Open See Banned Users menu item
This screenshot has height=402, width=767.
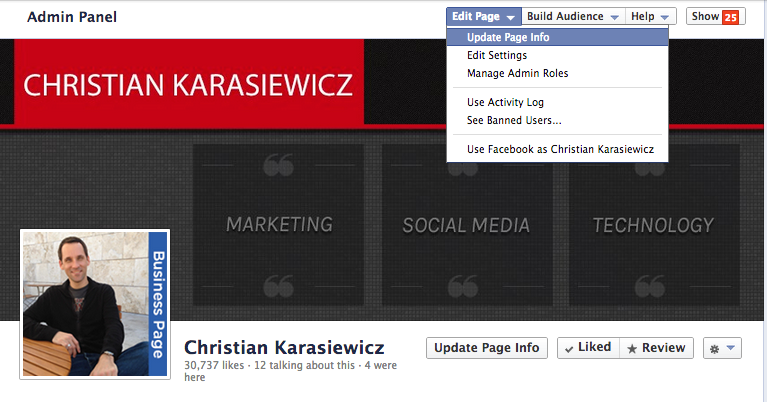click(x=557, y=120)
